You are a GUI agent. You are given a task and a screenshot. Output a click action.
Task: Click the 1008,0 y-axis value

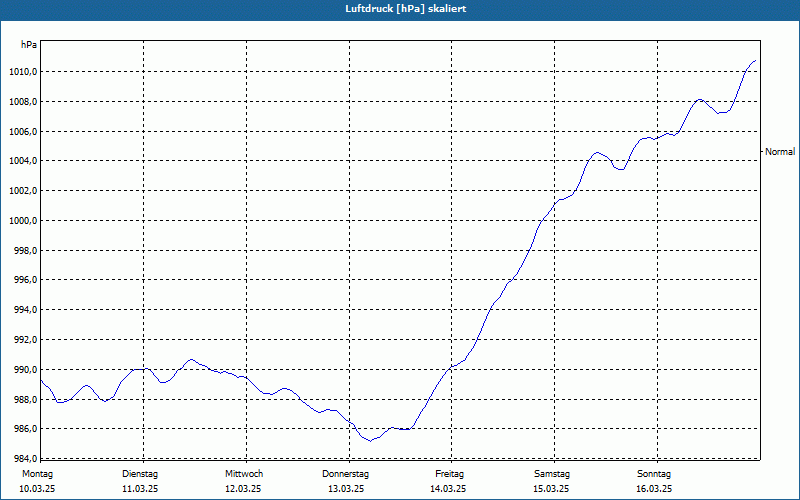[23, 102]
